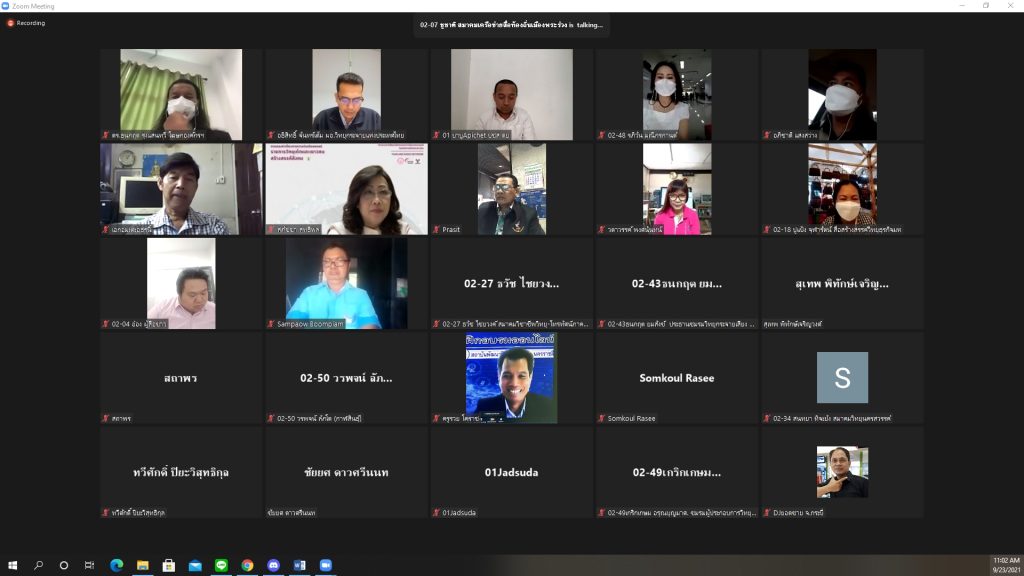The width and height of the screenshot is (1024, 576).
Task: Select the Somkoul Rasee participant tile
Action: [676, 378]
